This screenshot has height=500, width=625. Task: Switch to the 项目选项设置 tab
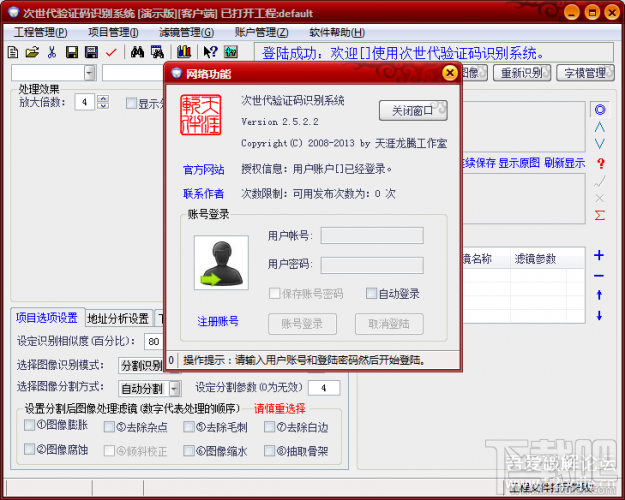pyautogui.click(x=47, y=318)
